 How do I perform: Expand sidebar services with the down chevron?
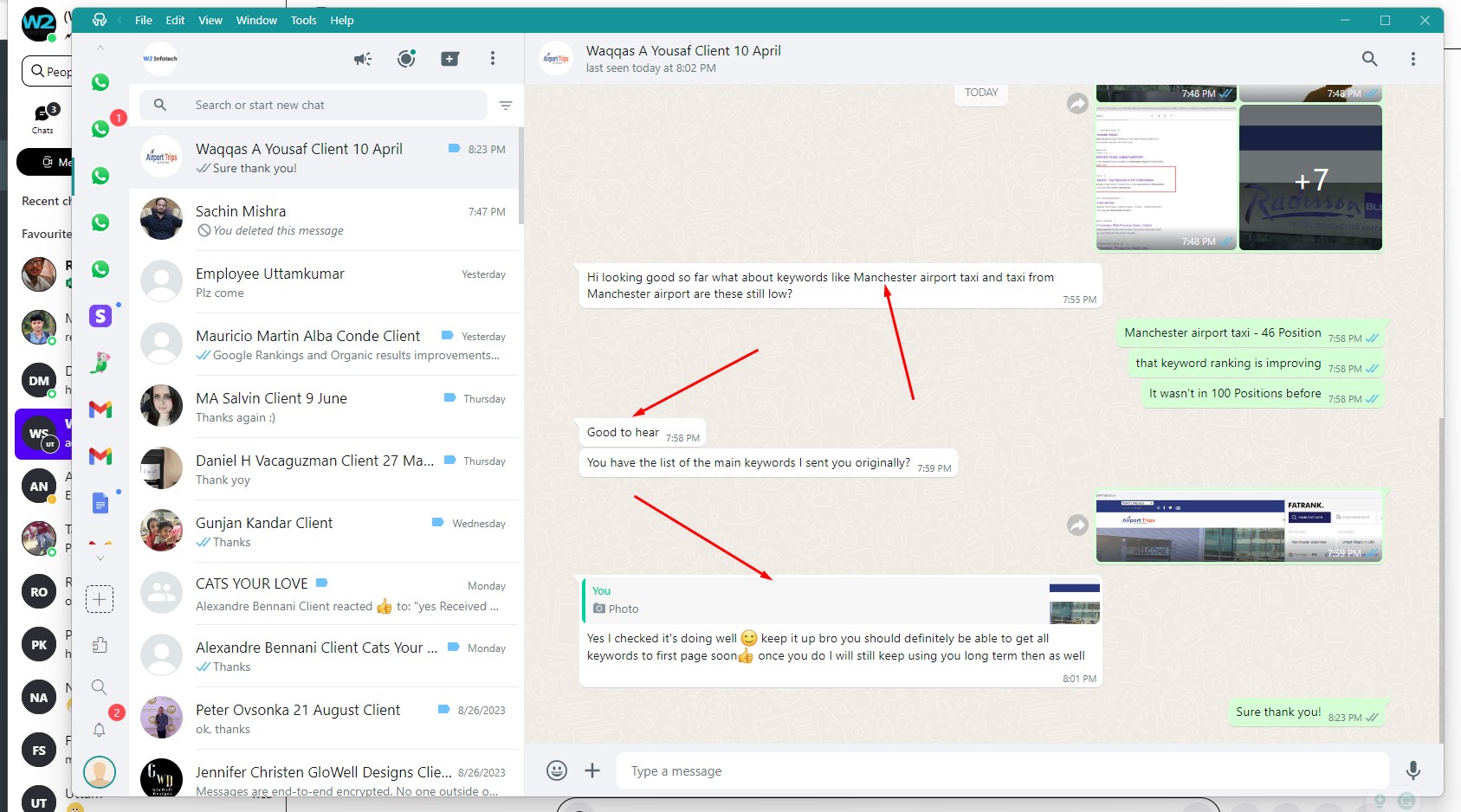click(x=100, y=558)
